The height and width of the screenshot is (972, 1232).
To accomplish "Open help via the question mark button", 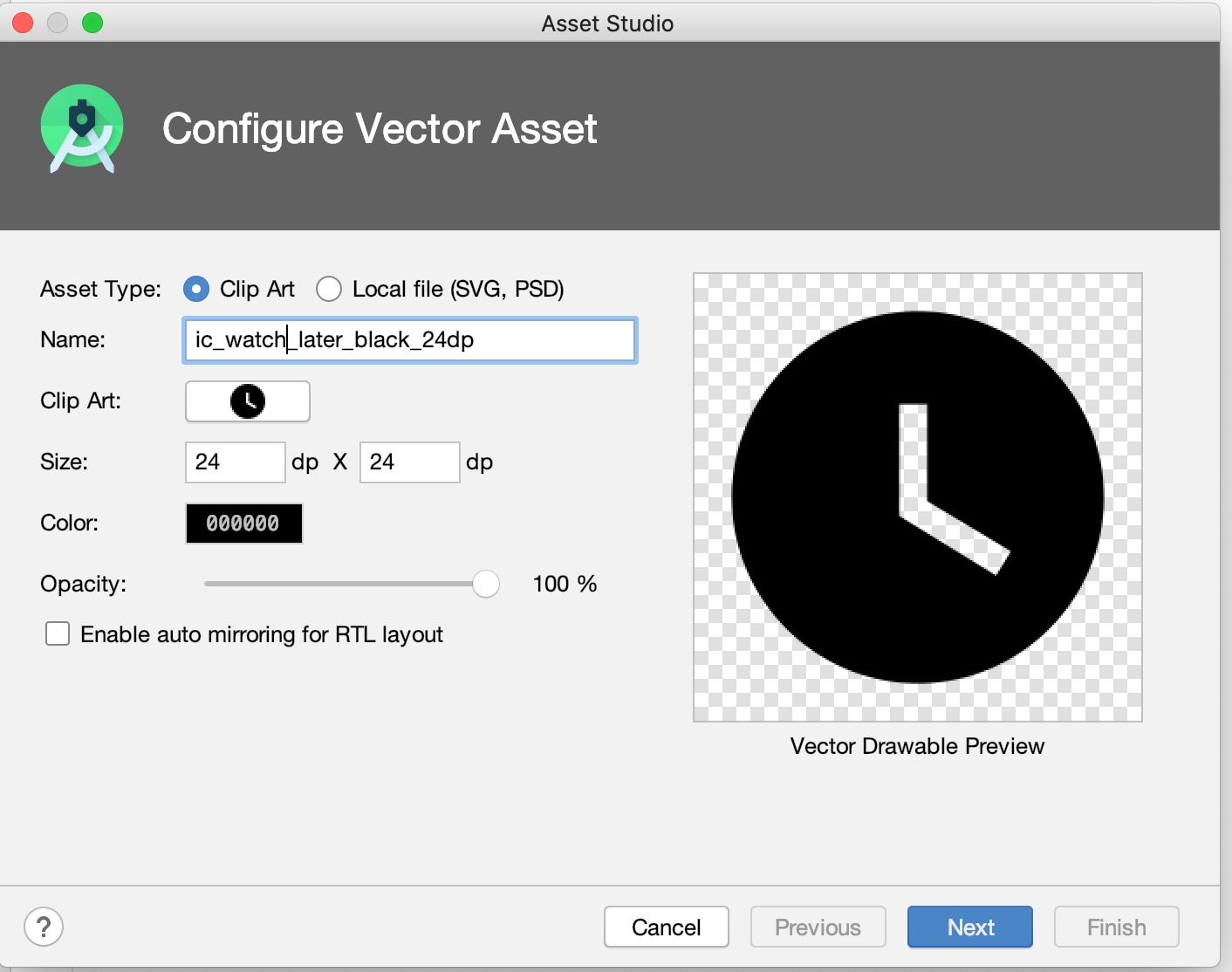I will pyautogui.click(x=44, y=927).
